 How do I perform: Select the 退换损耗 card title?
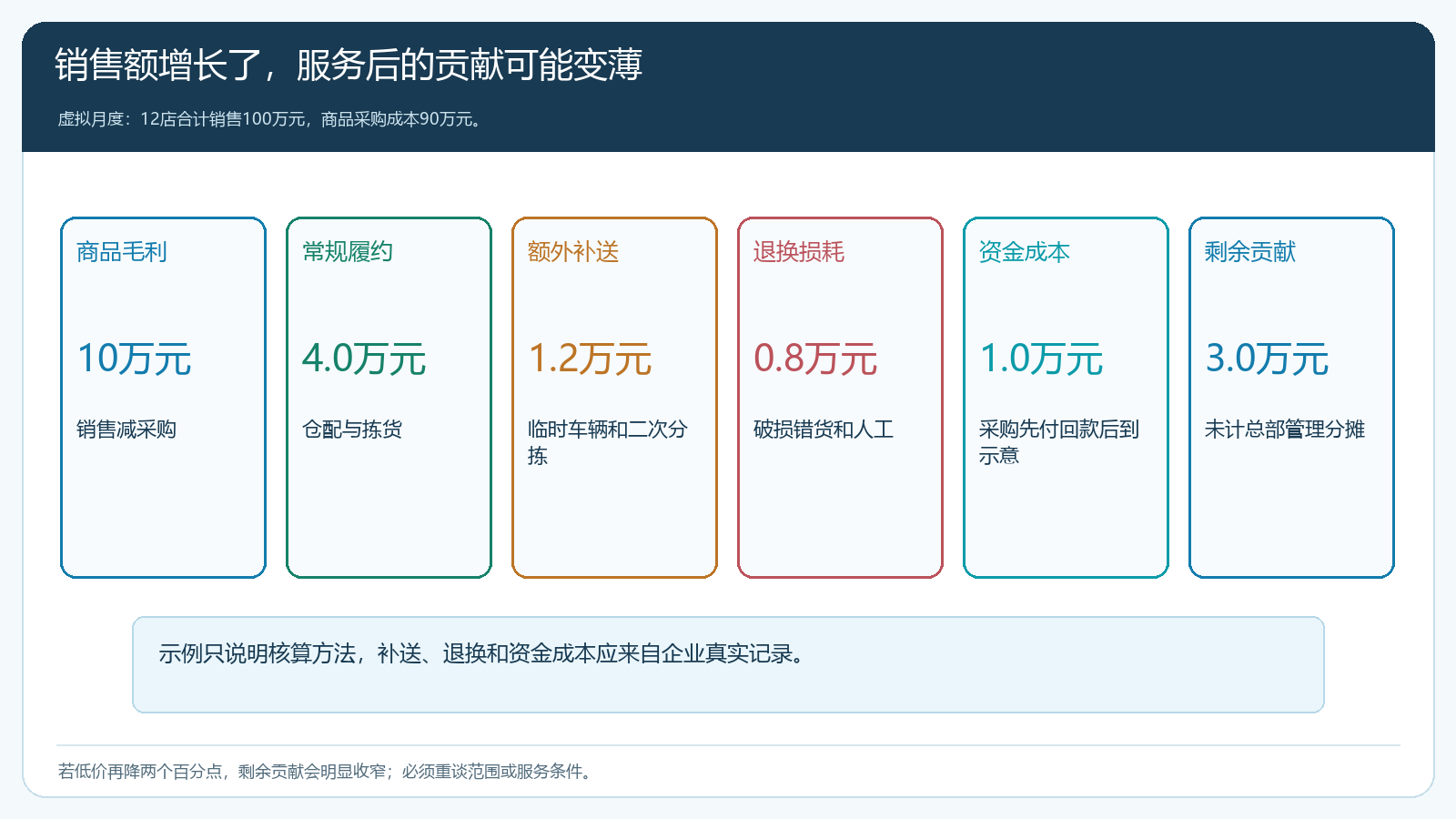click(799, 252)
